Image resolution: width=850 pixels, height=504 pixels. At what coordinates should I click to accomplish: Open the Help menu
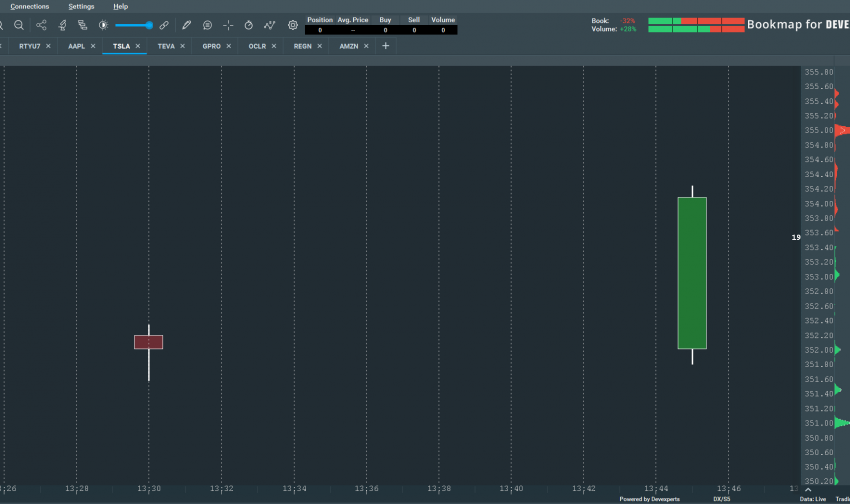click(120, 7)
